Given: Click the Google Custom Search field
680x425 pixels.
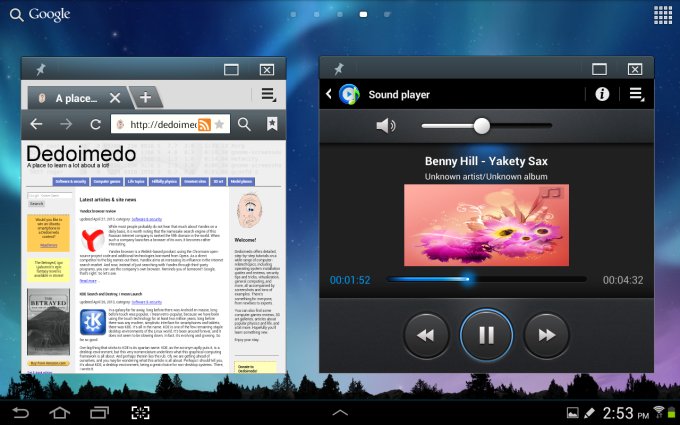Looking at the screenshot, I should [x=50, y=196].
